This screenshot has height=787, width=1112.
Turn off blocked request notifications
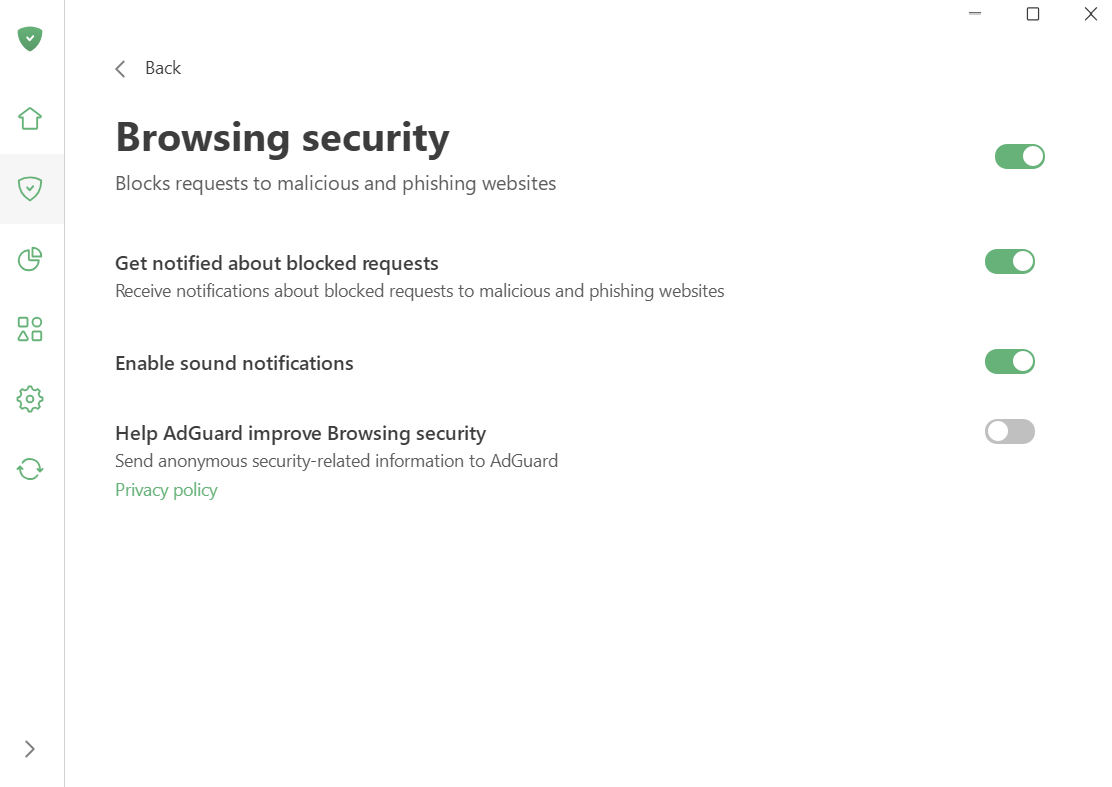[1009, 261]
